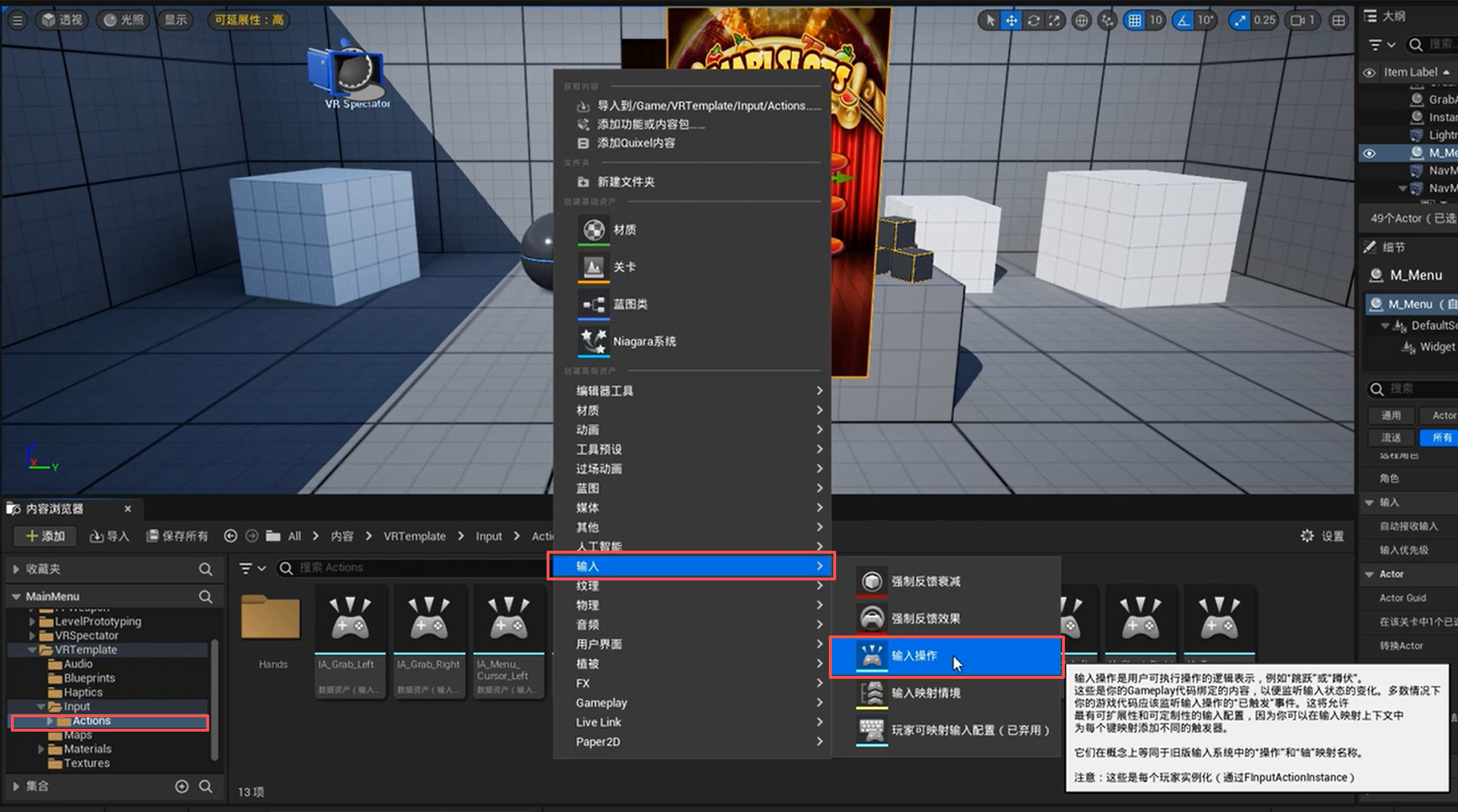Click the world coordinate system globe icon

pos(1081,20)
